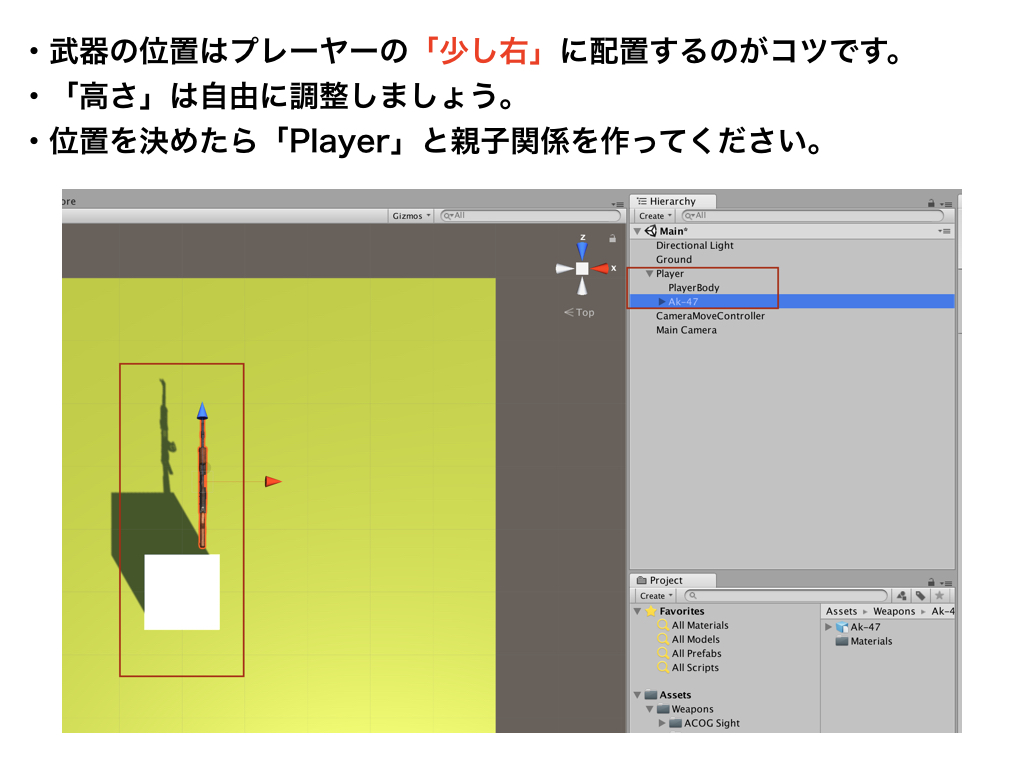Open the Scene view panel options icon
Viewport: 1024px width, 768px height.
point(616,204)
